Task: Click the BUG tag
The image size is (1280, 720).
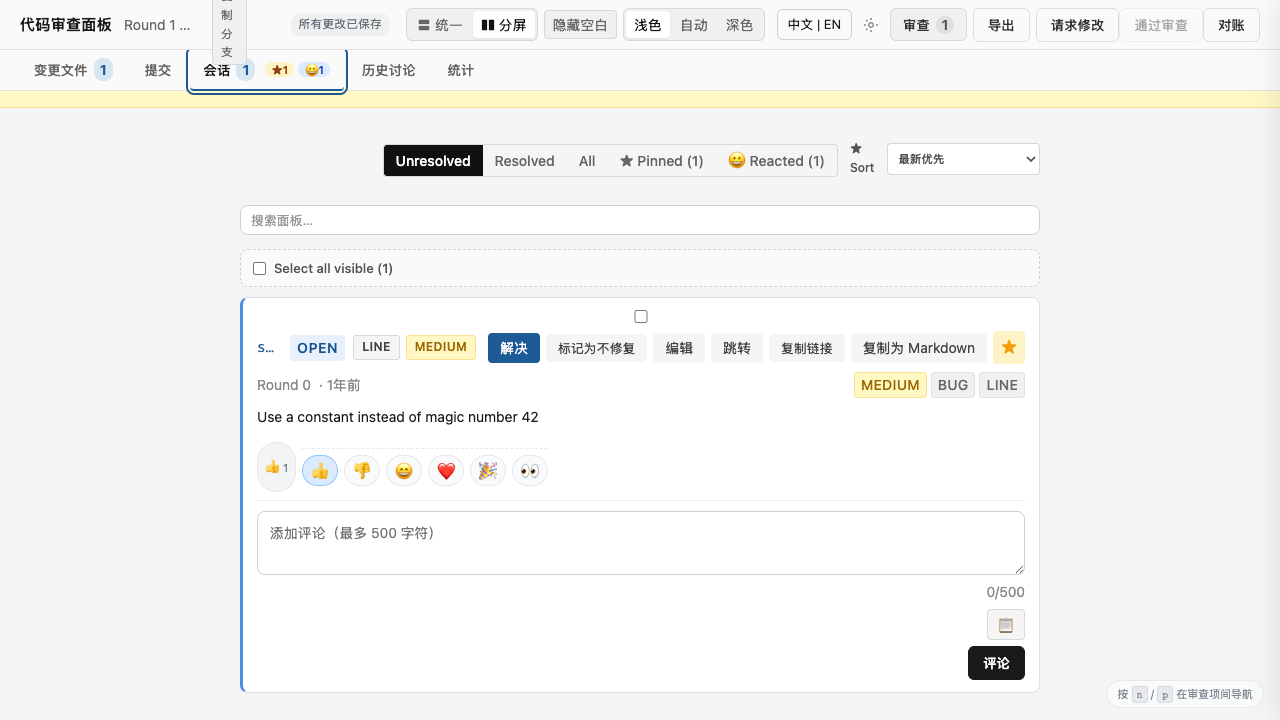Action: (953, 385)
